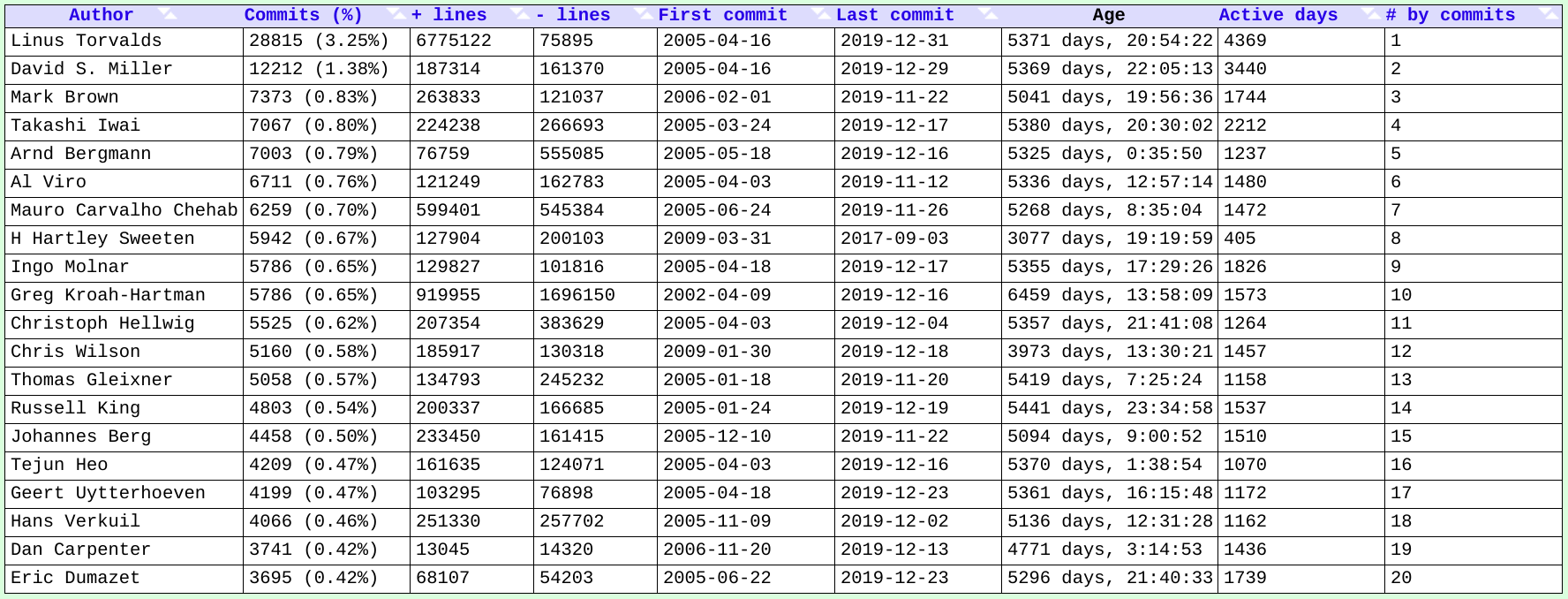1568x599 pixels.
Task: Click the David S. Miller name cell
Action: coord(92,69)
